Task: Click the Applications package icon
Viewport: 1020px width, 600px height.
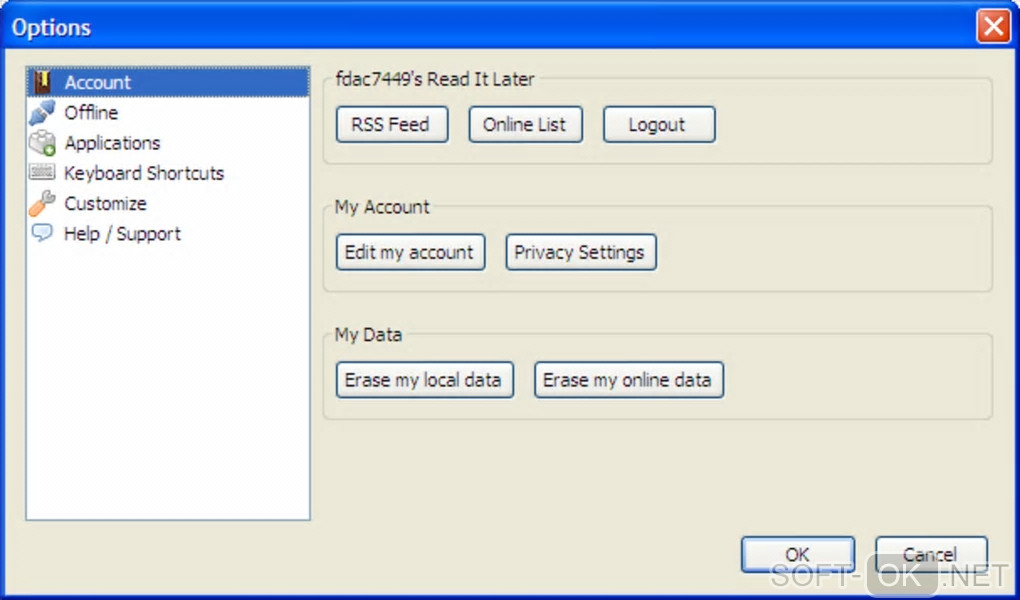Action: tap(42, 143)
